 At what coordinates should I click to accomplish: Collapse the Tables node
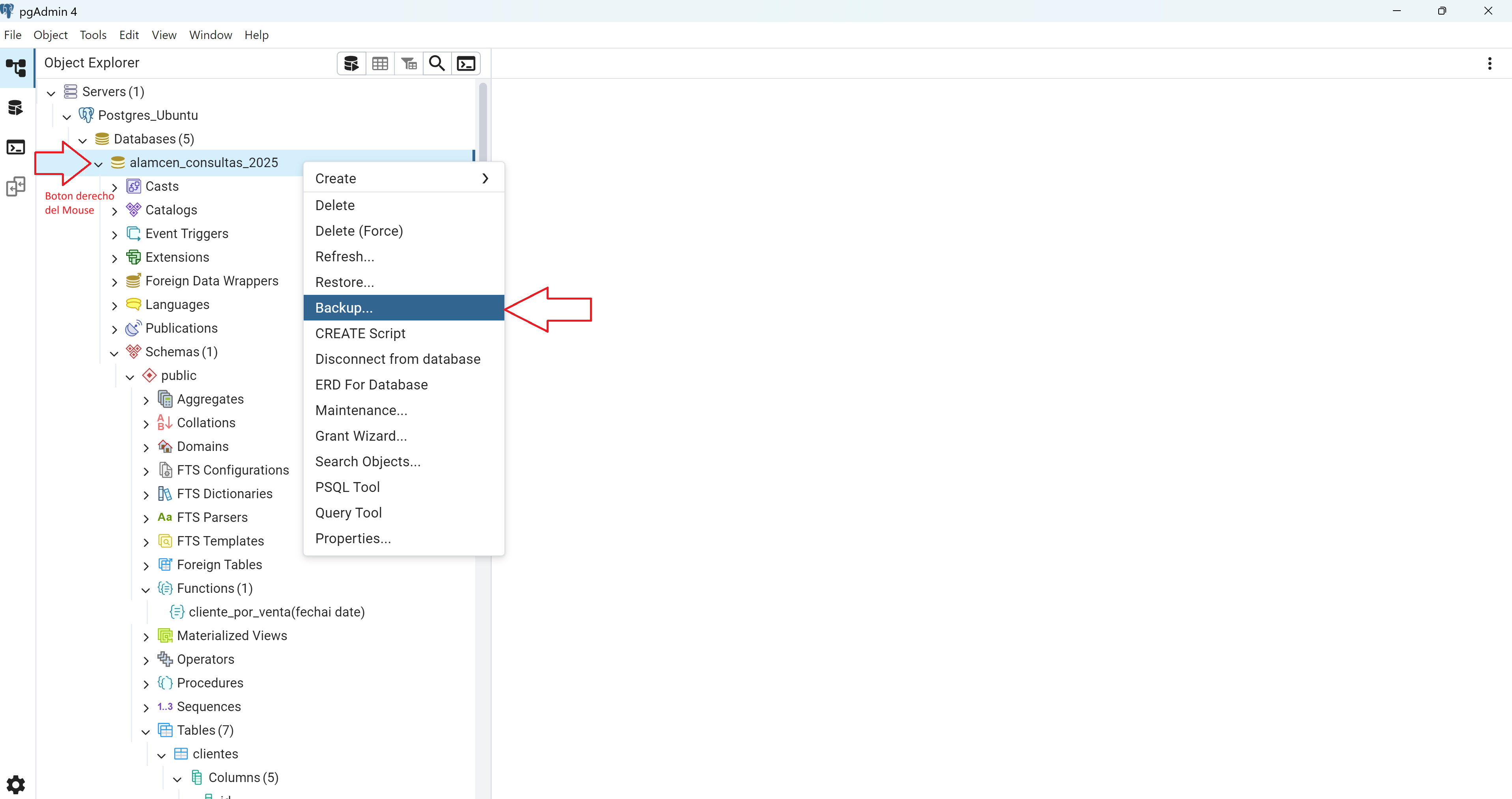pos(146,732)
